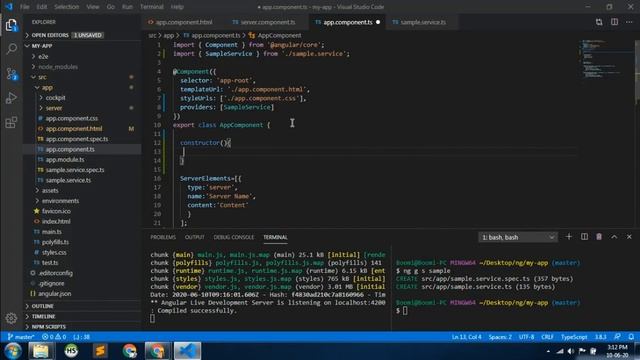Open the Help menu
This screenshot has height=360, width=640.
pyautogui.click(x=177, y=7)
